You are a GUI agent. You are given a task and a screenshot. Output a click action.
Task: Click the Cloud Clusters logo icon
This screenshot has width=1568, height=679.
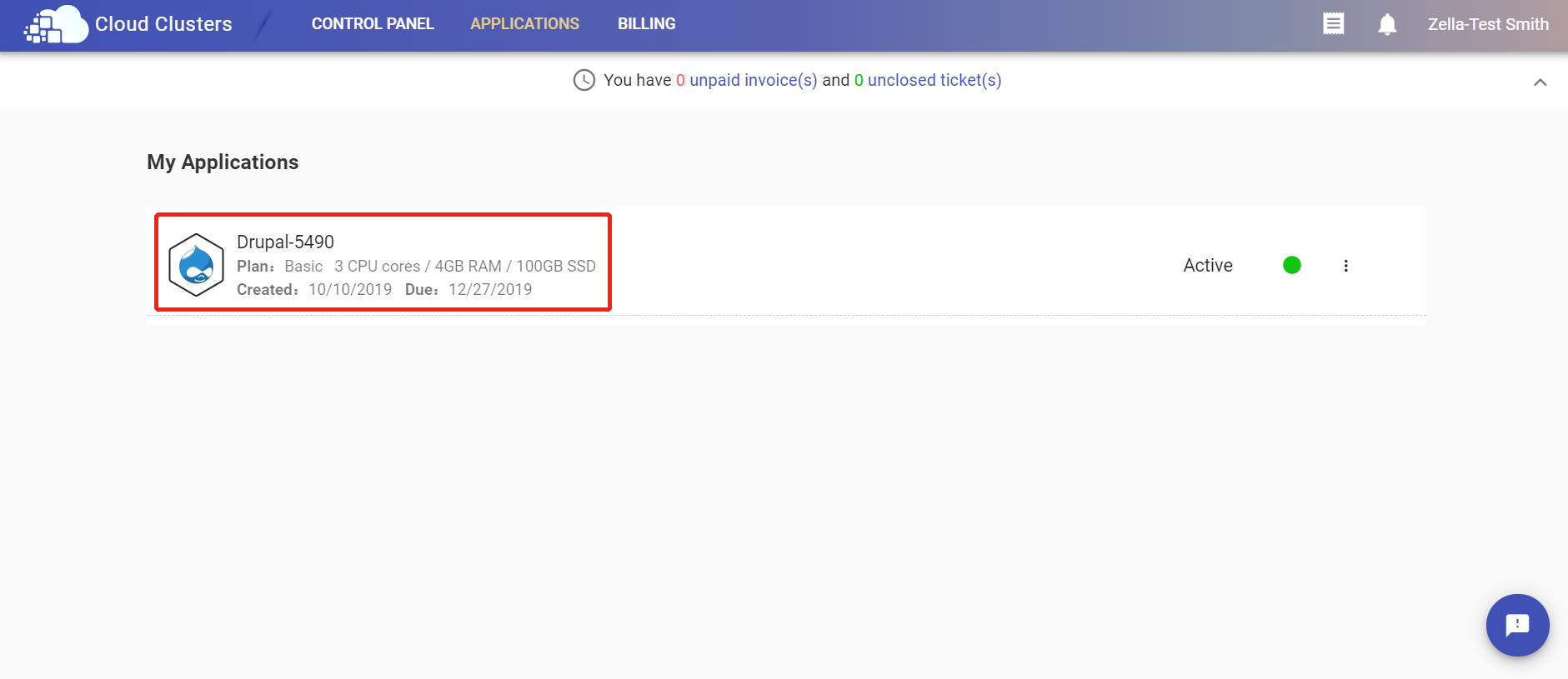(56, 24)
